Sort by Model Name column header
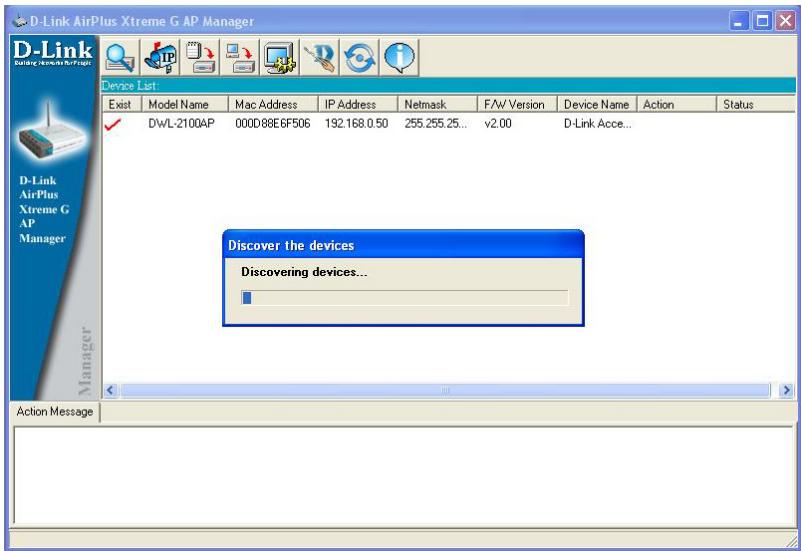The height and width of the screenshot is (551, 801). (185, 104)
